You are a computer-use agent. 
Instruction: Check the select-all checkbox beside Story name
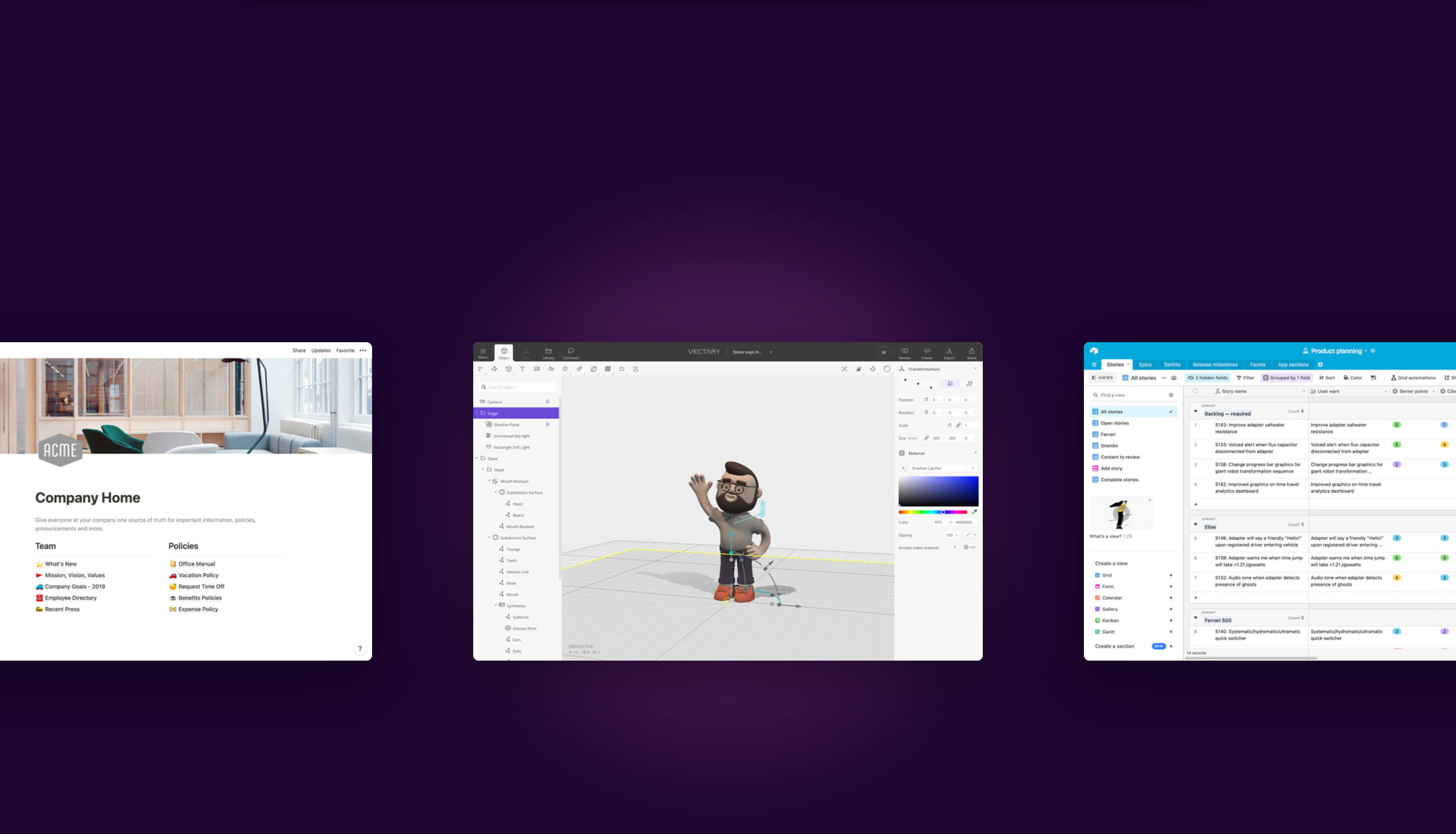(1196, 391)
